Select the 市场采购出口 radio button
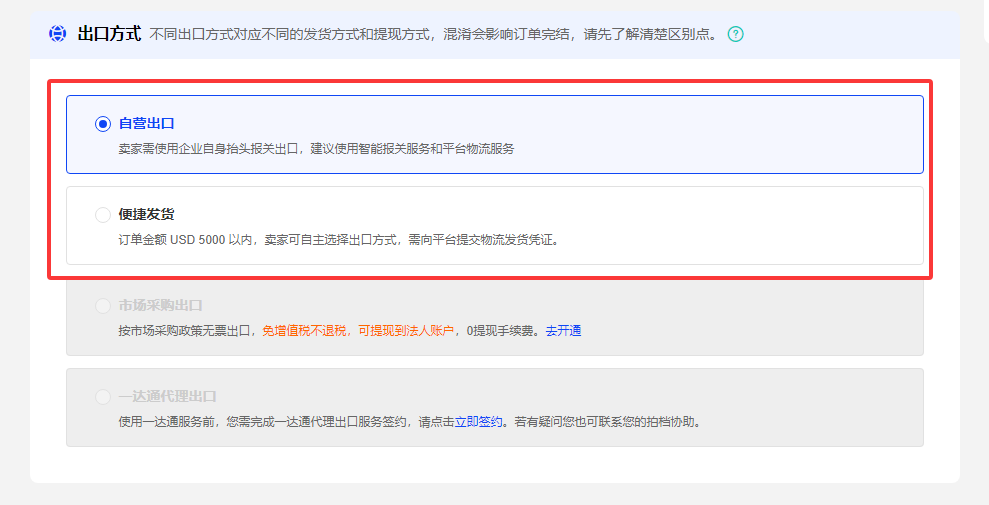 pyautogui.click(x=103, y=306)
